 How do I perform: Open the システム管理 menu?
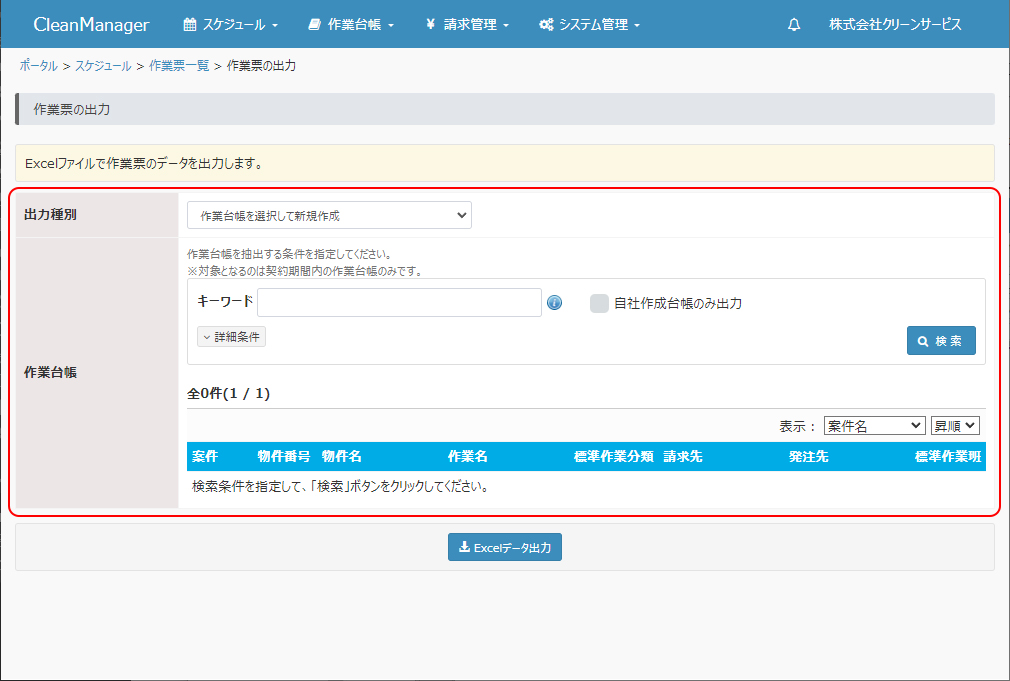tap(589, 25)
